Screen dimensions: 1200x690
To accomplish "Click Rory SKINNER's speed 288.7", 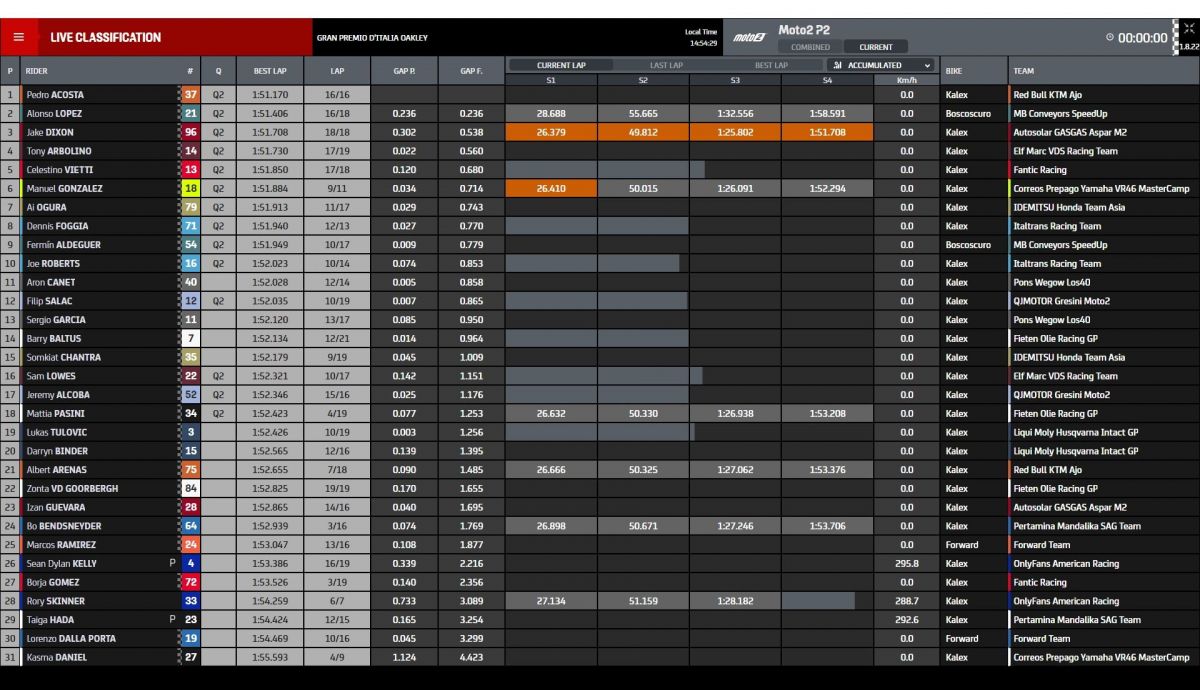I will click(x=906, y=601).
